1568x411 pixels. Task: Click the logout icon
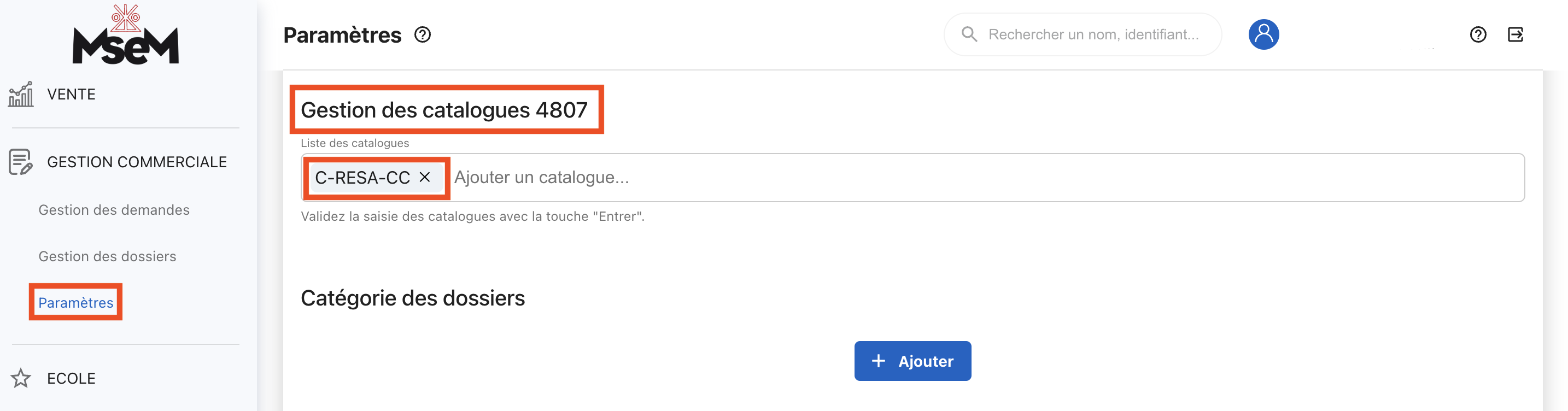[x=1515, y=35]
